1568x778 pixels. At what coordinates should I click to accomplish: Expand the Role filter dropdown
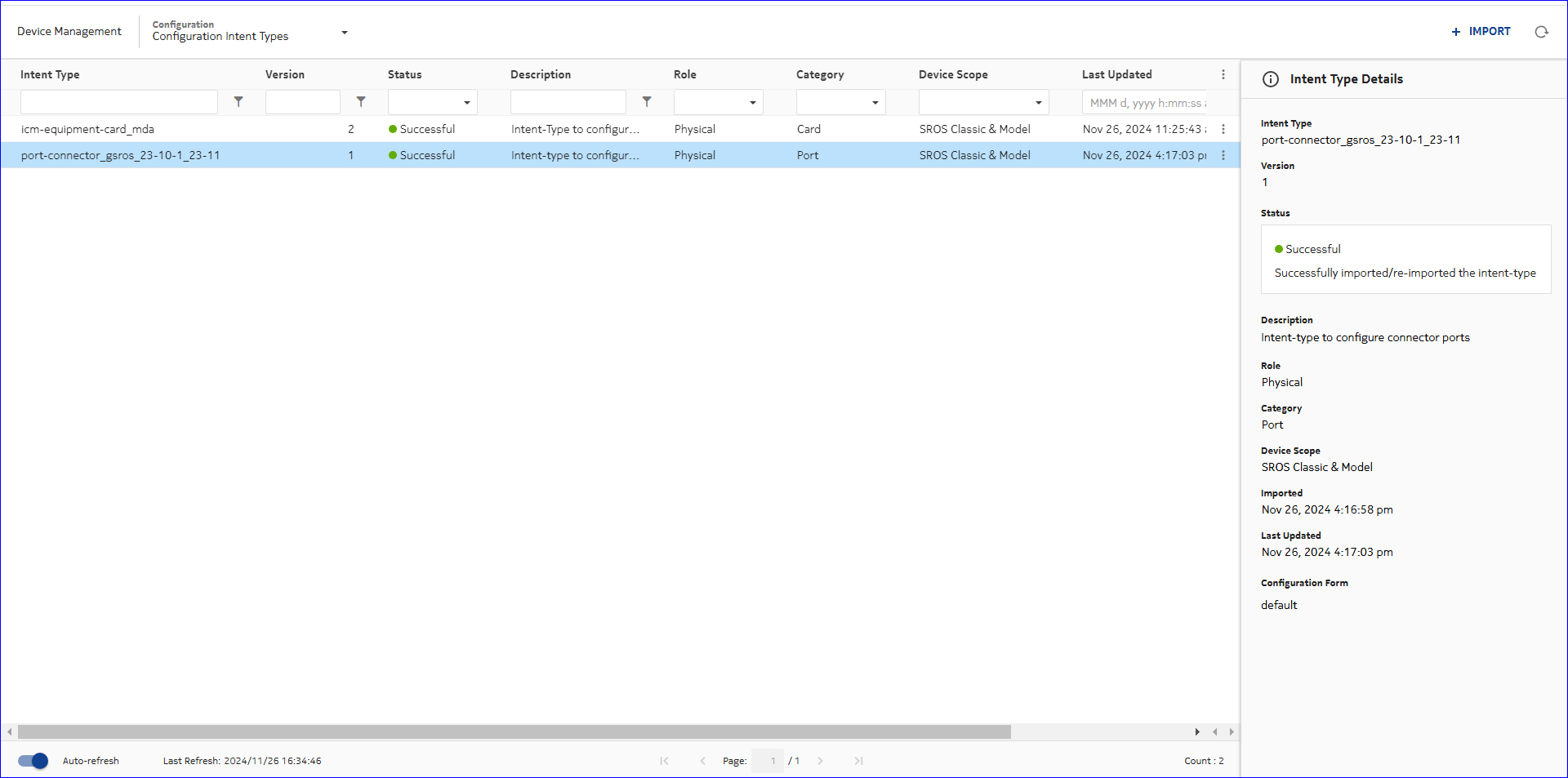click(x=752, y=103)
